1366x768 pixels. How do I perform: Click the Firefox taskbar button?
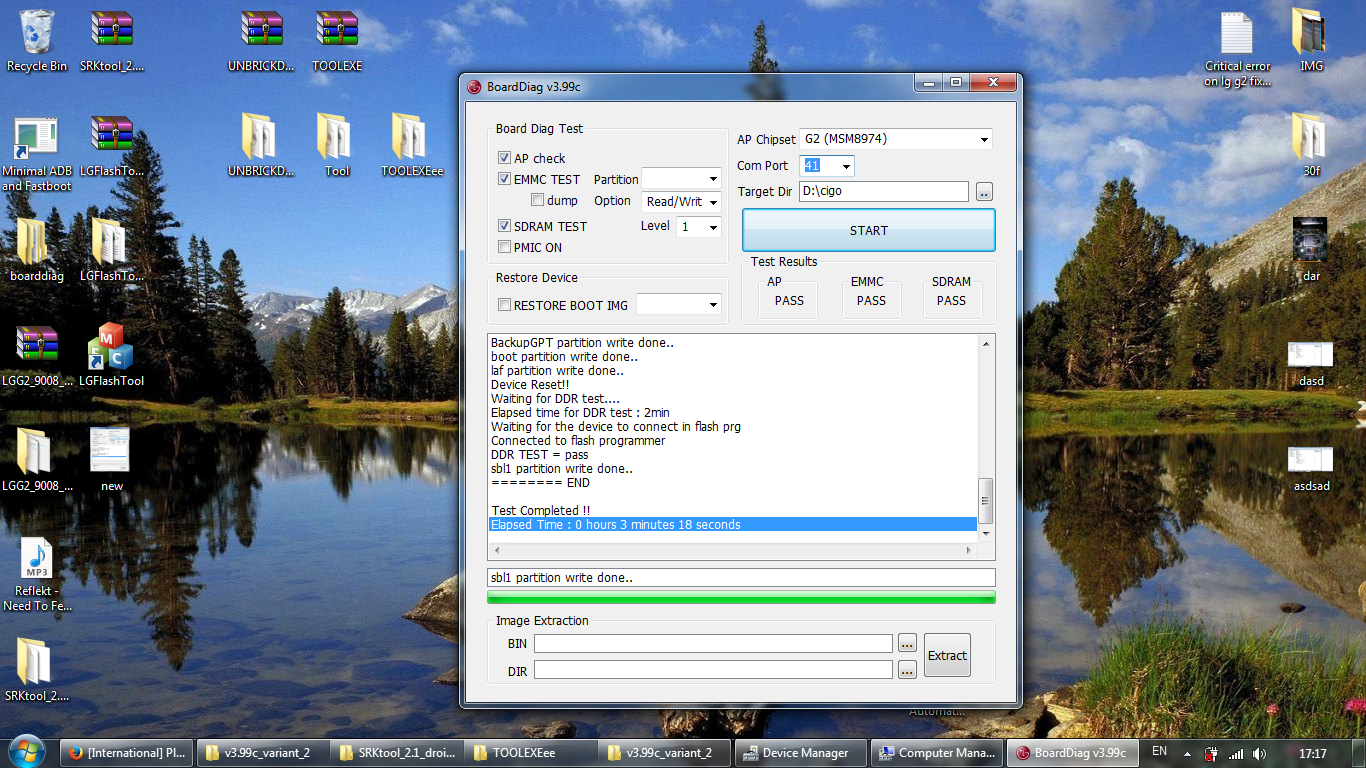[x=126, y=753]
